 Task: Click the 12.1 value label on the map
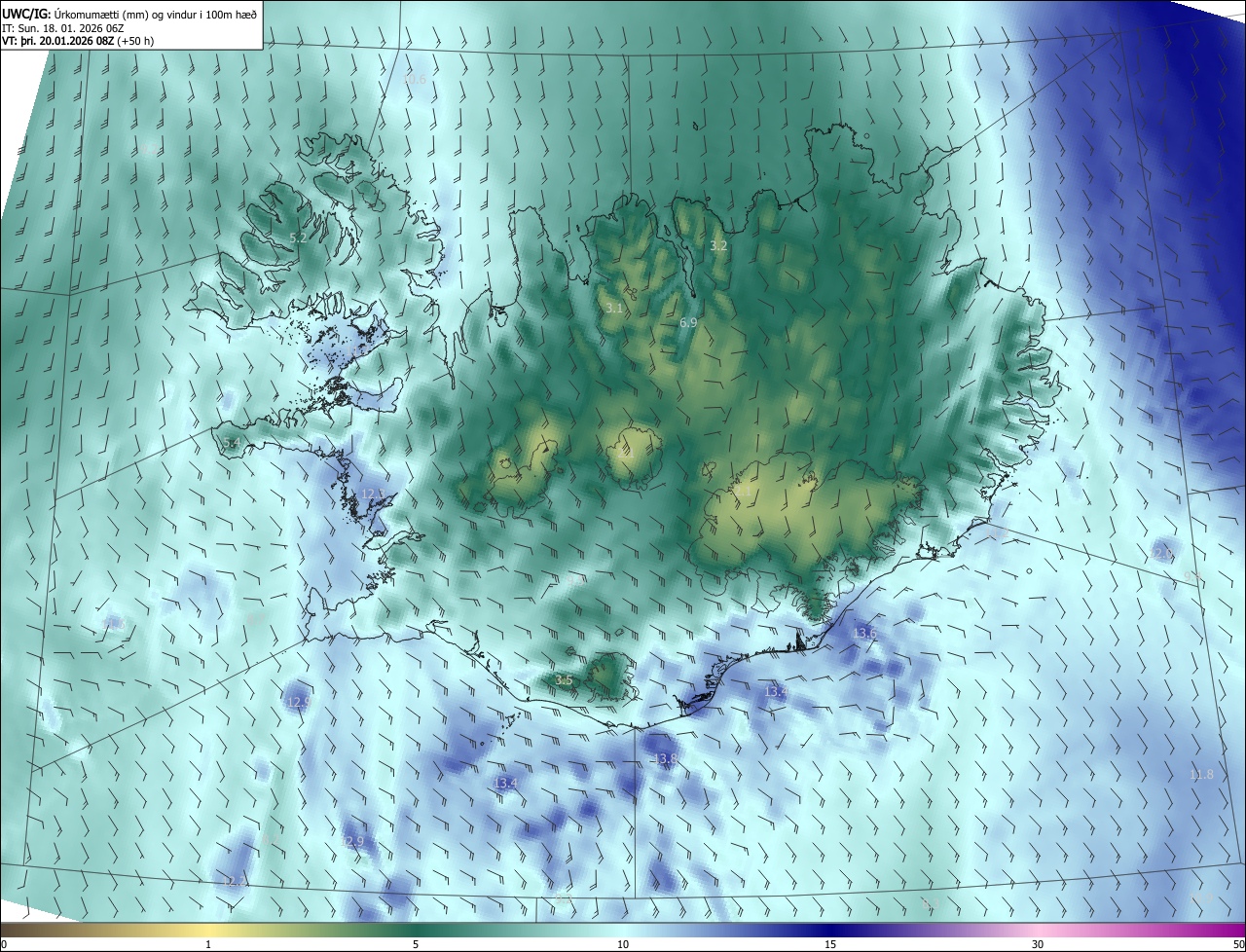tap(372, 494)
